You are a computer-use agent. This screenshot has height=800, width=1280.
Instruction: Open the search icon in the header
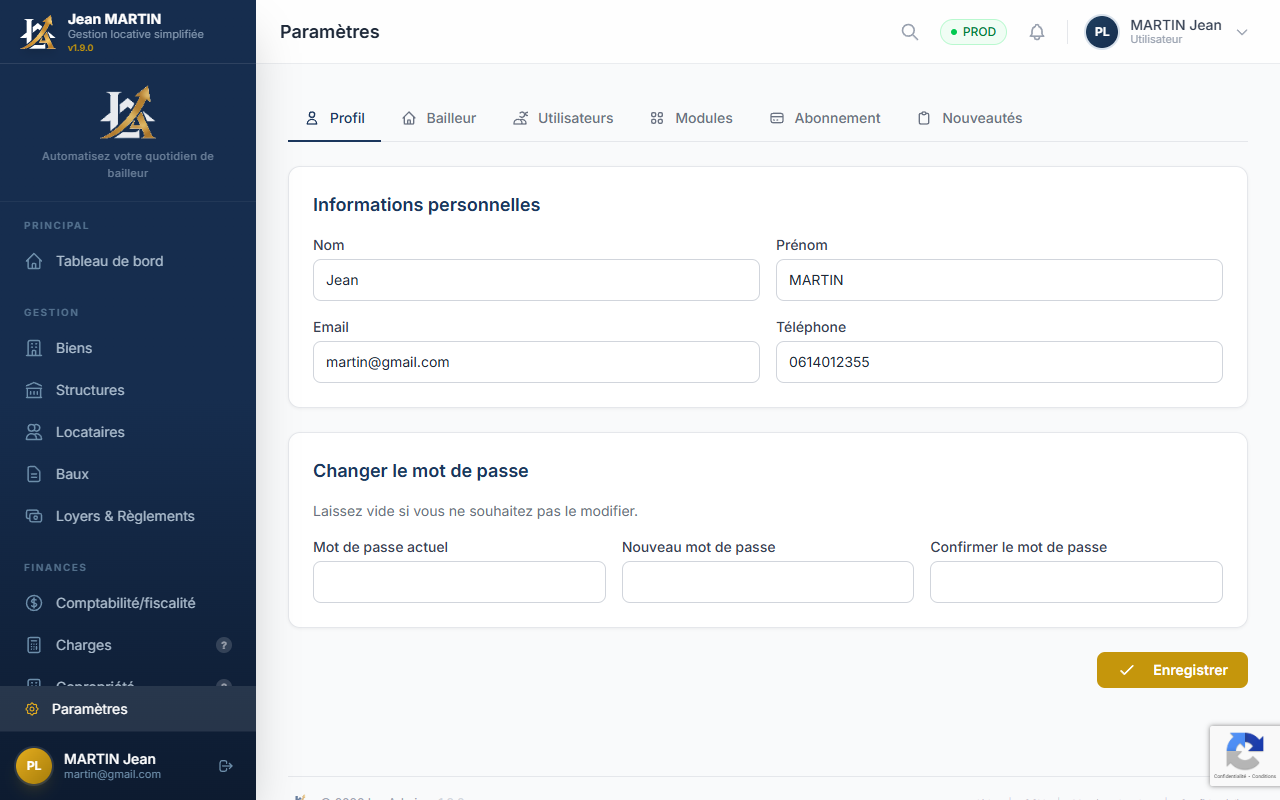[909, 31]
